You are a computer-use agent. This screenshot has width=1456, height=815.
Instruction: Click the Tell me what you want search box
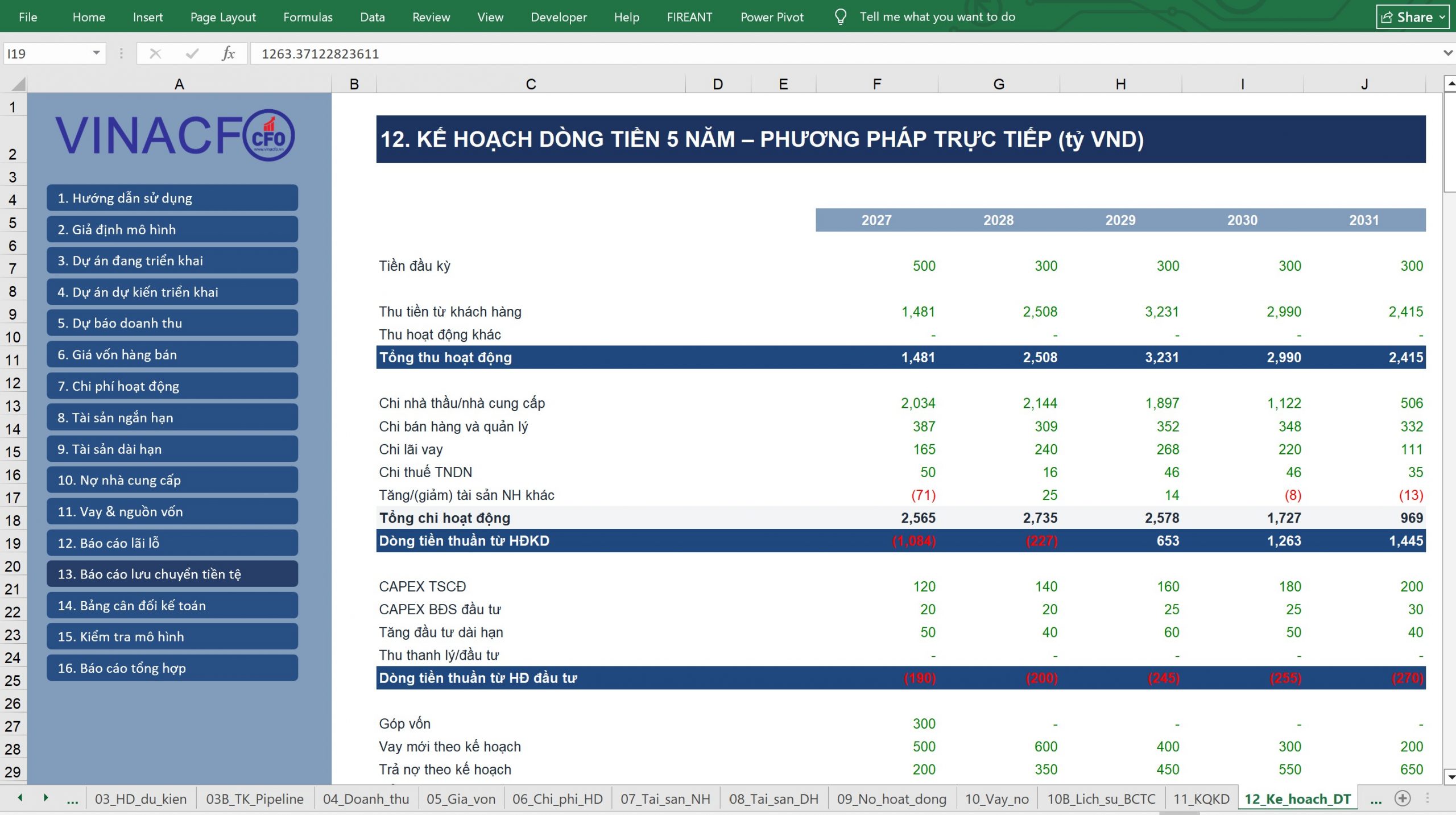coord(937,17)
